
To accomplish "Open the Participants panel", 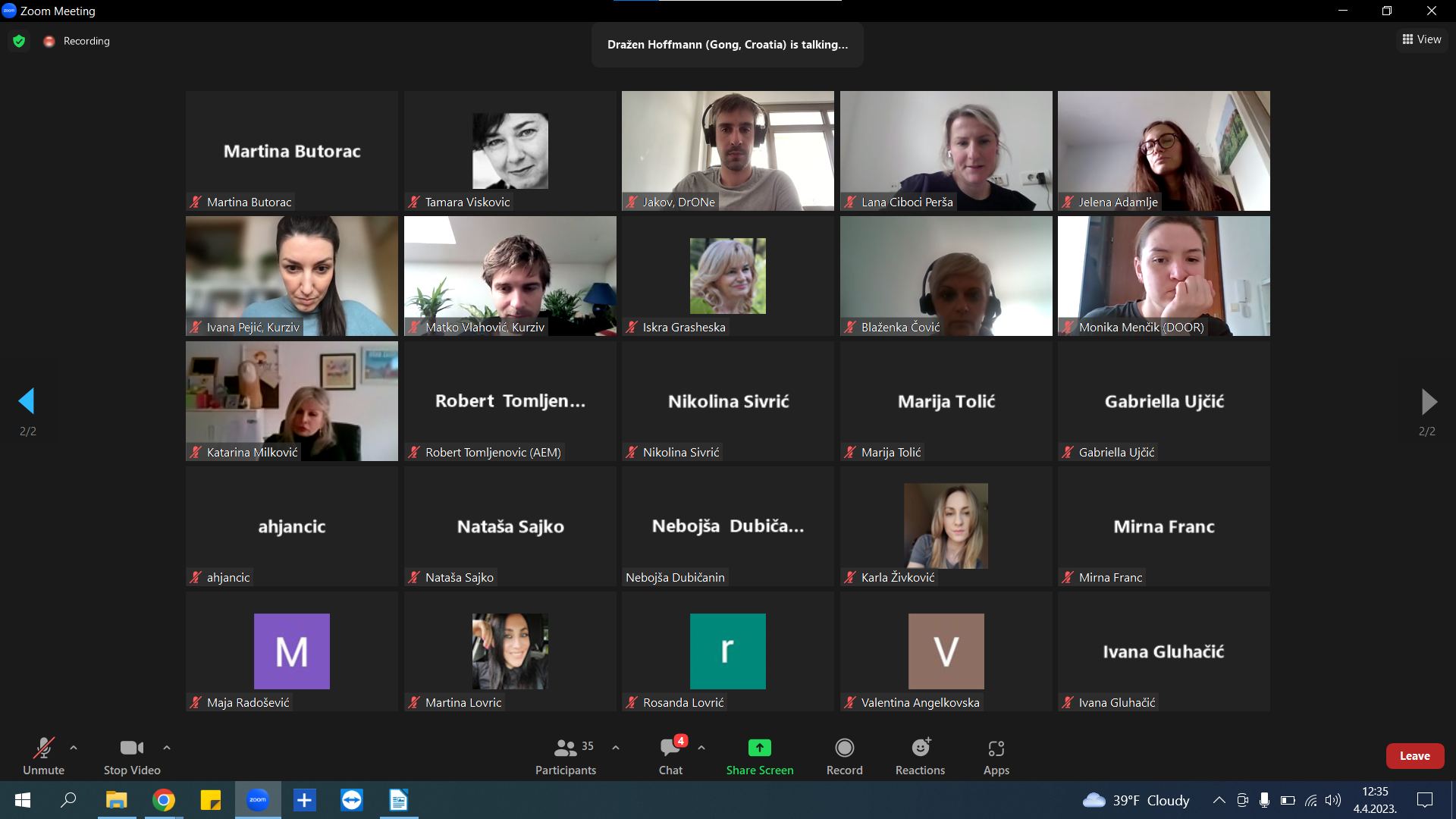I will click(x=566, y=757).
